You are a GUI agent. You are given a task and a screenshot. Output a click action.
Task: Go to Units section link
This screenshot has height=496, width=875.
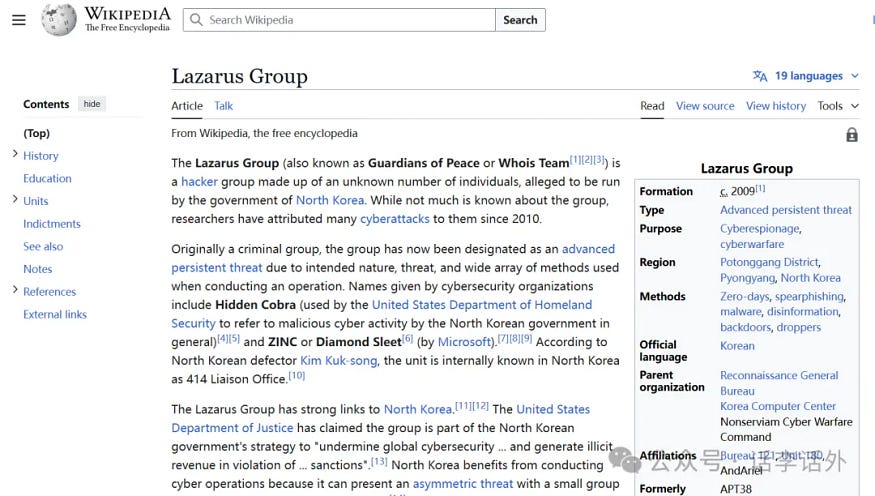[36, 201]
